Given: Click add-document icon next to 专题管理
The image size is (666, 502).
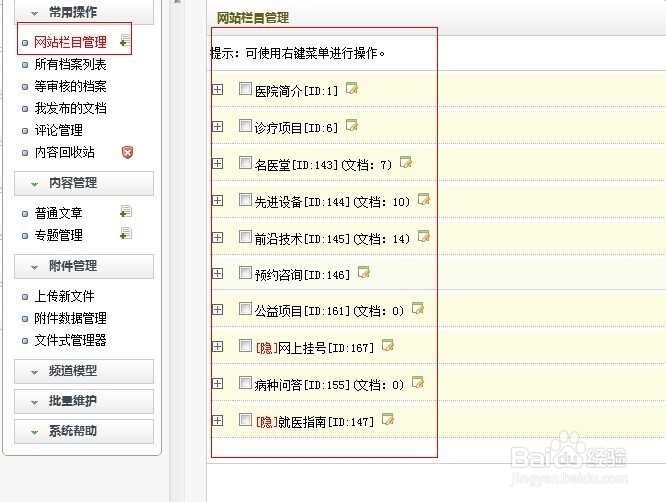Looking at the screenshot, I should (126, 233).
